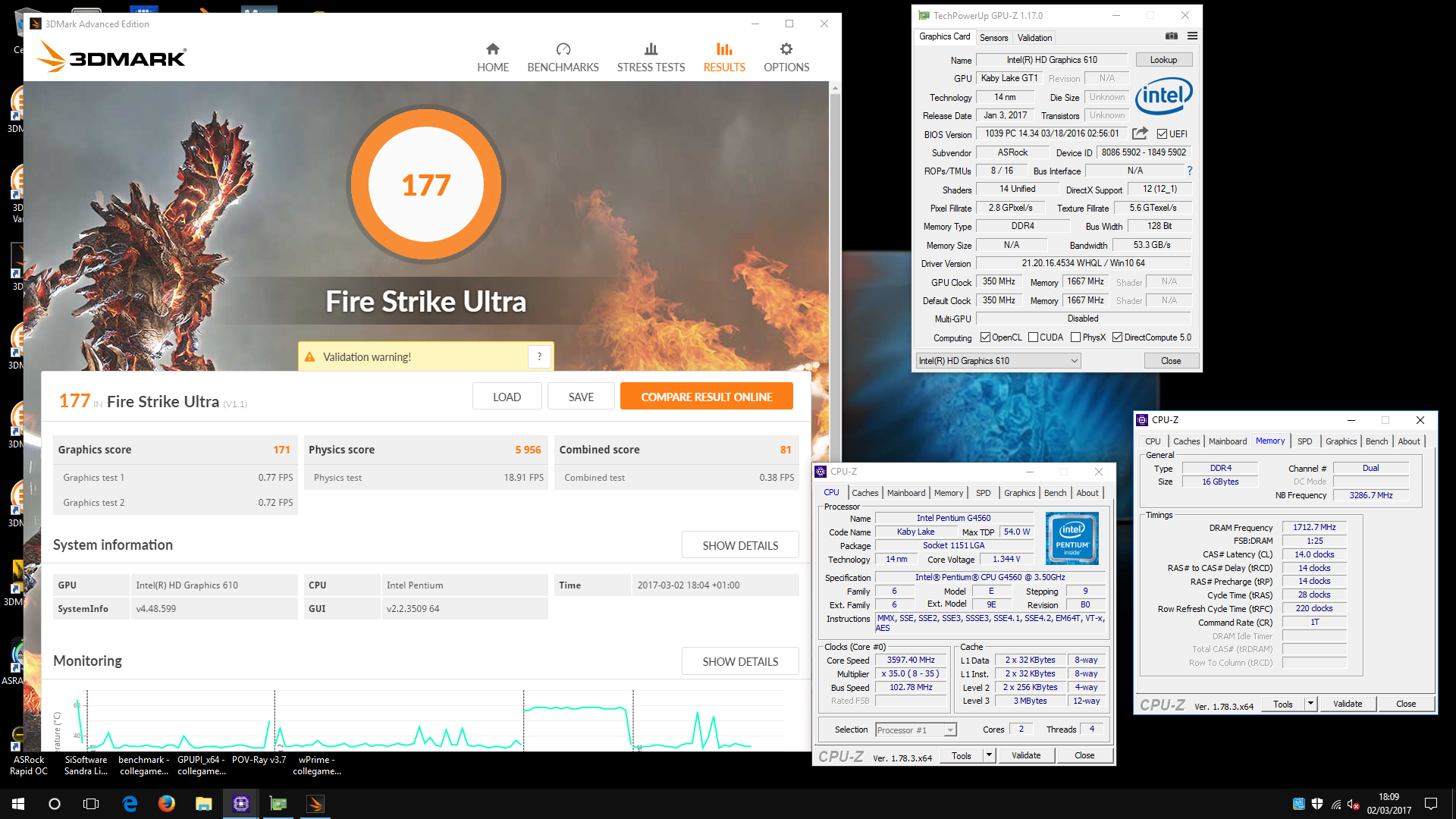This screenshot has height=819, width=1456.
Task: Open the Results section in 3DMark
Action: 724,58
